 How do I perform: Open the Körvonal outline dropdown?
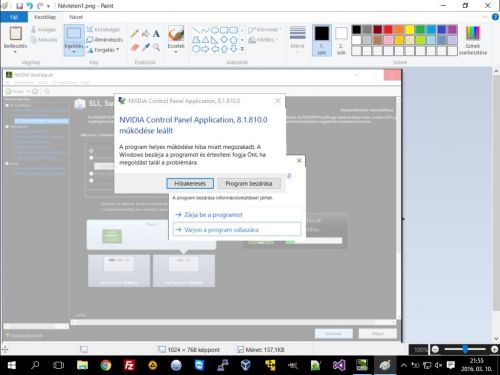(265, 30)
